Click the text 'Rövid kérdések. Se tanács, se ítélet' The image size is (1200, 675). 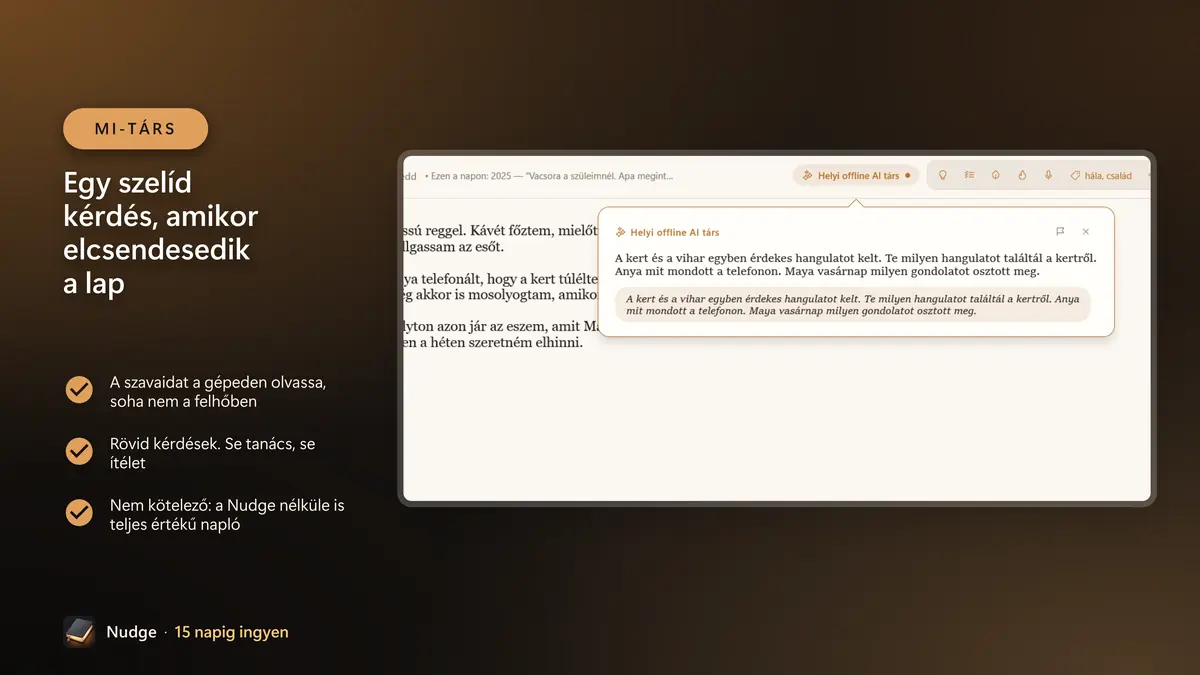click(212, 453)
